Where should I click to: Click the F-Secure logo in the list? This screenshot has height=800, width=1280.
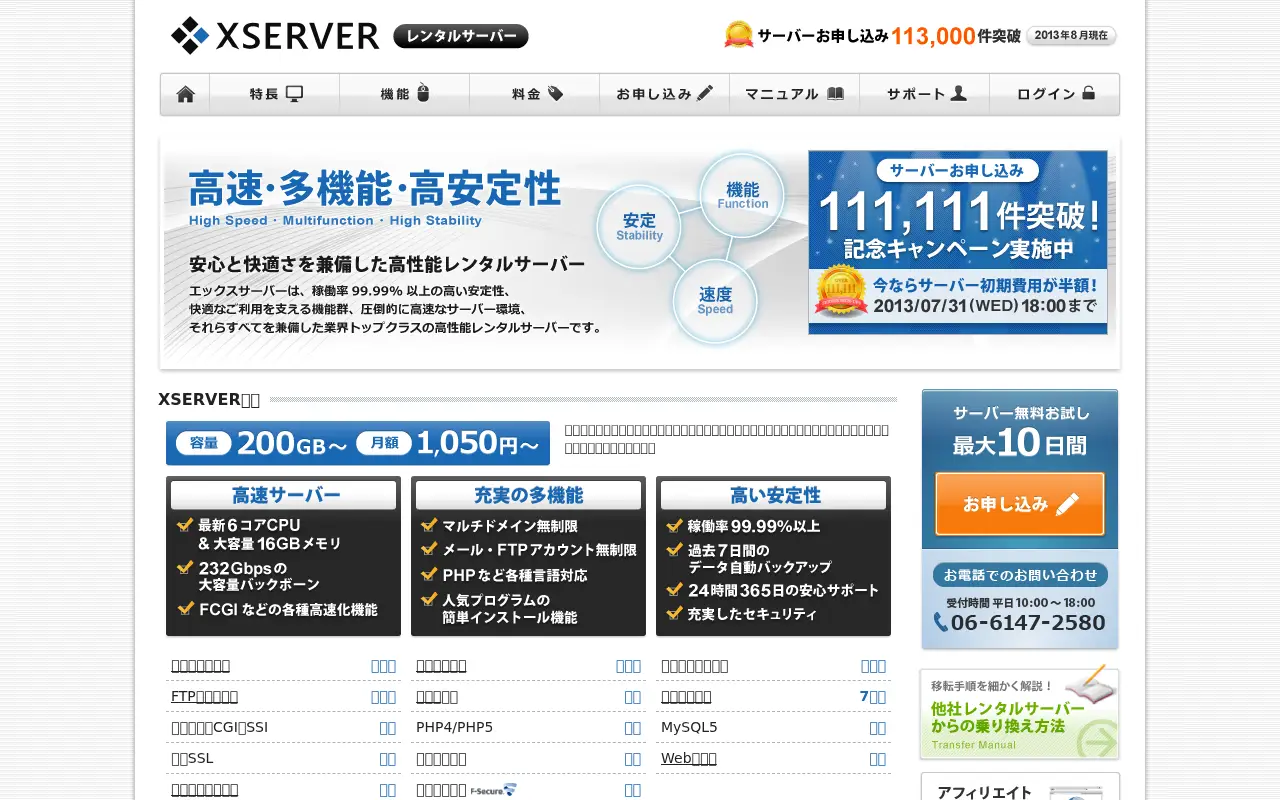[494, 790]
